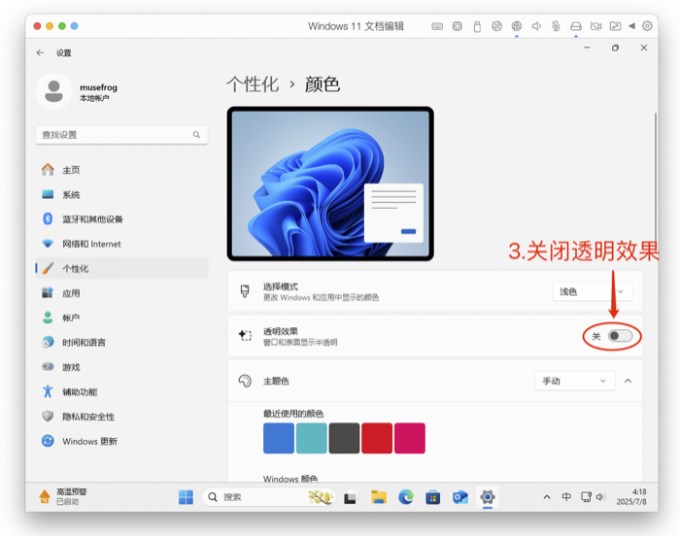Toggle the transparency effects switch
This screenshot has width=680, height=536.
point(620,336)
